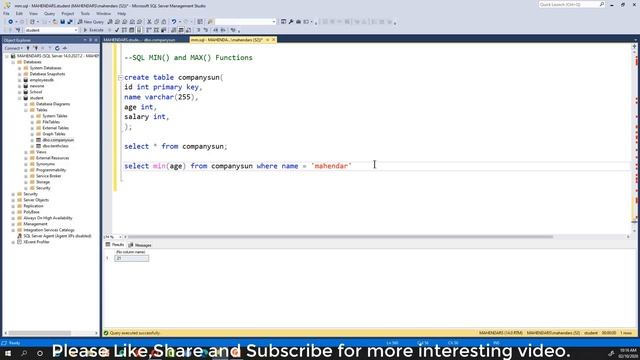This screenshot has height=360, width=640.
Task: Click the result cell in row 1
Action: pos(131,258)
